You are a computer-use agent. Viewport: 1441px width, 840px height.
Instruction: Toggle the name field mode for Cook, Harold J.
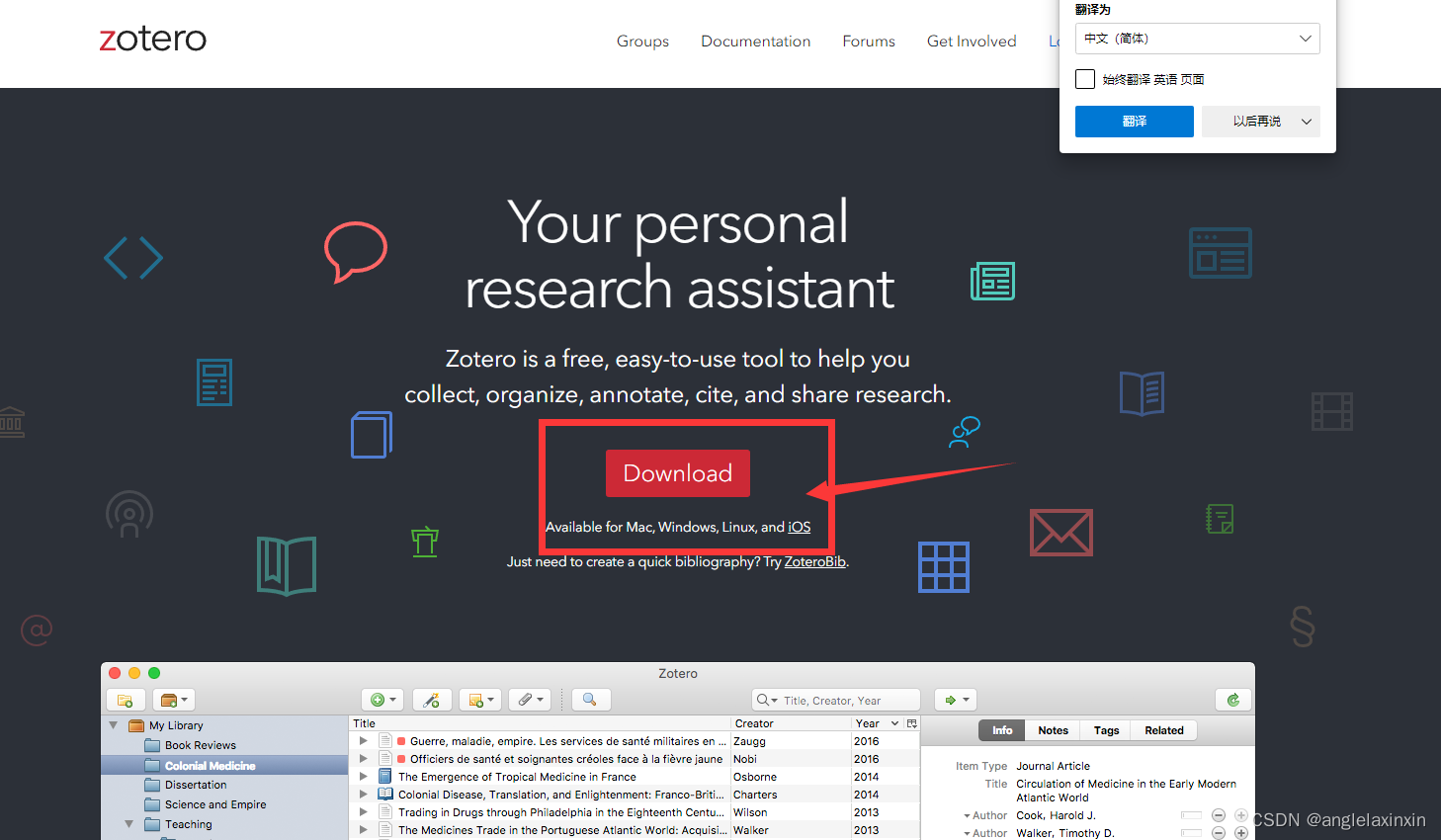pos(1191,815)
